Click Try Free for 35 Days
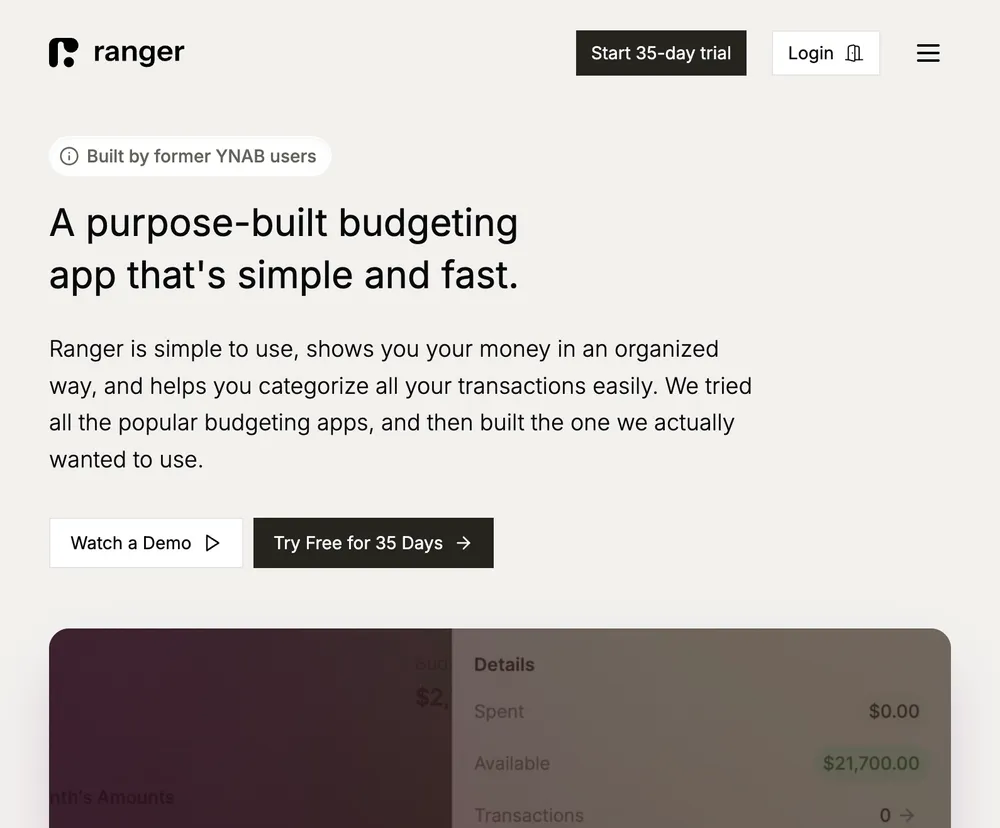 pyautogui.click(x=373, y=543)
